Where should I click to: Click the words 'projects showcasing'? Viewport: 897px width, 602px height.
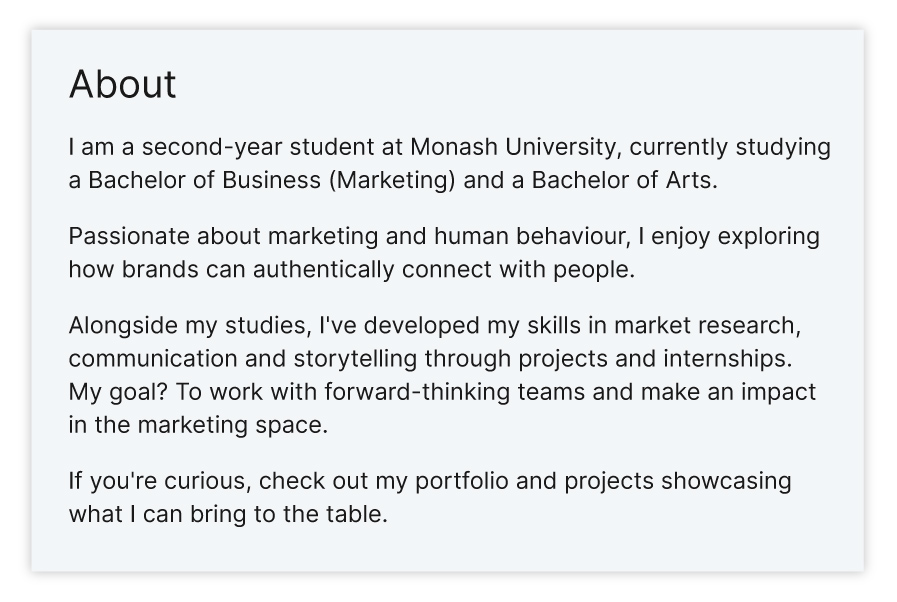678,481
